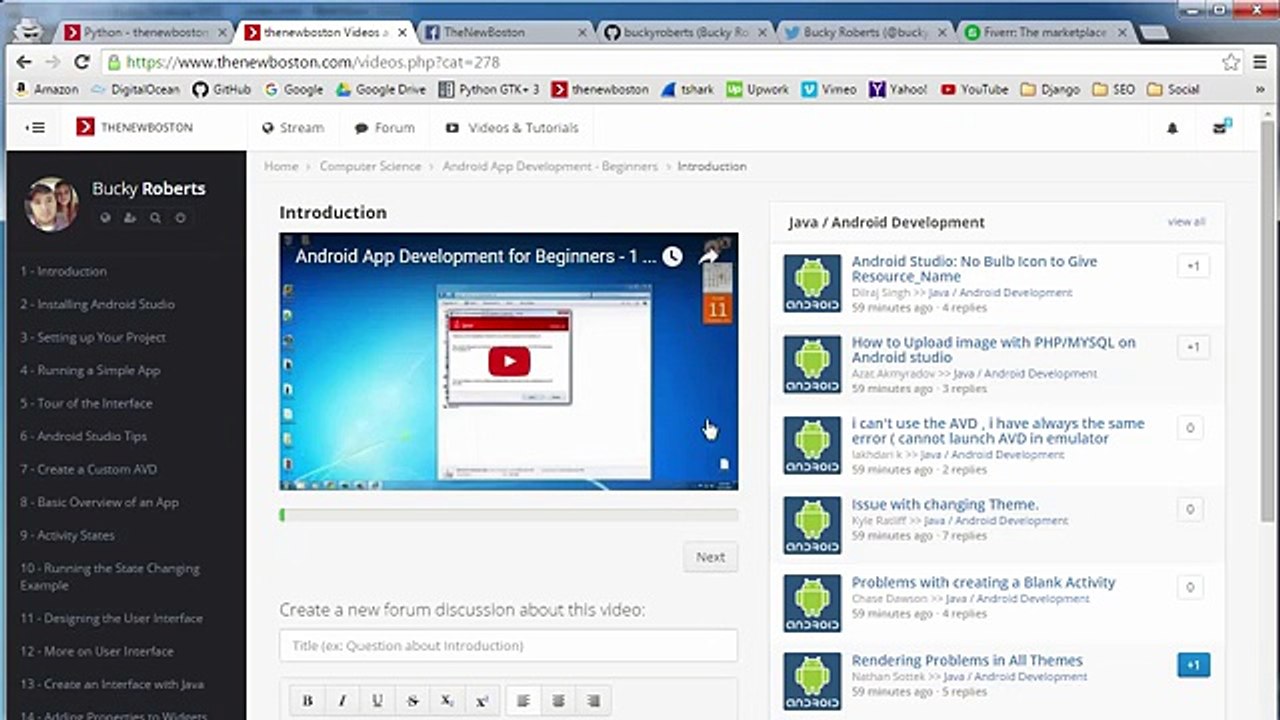The height and width of the screenshot is (720, 1280).
Task: Open the Home breadcrumb link
Action: click(281, 166)
